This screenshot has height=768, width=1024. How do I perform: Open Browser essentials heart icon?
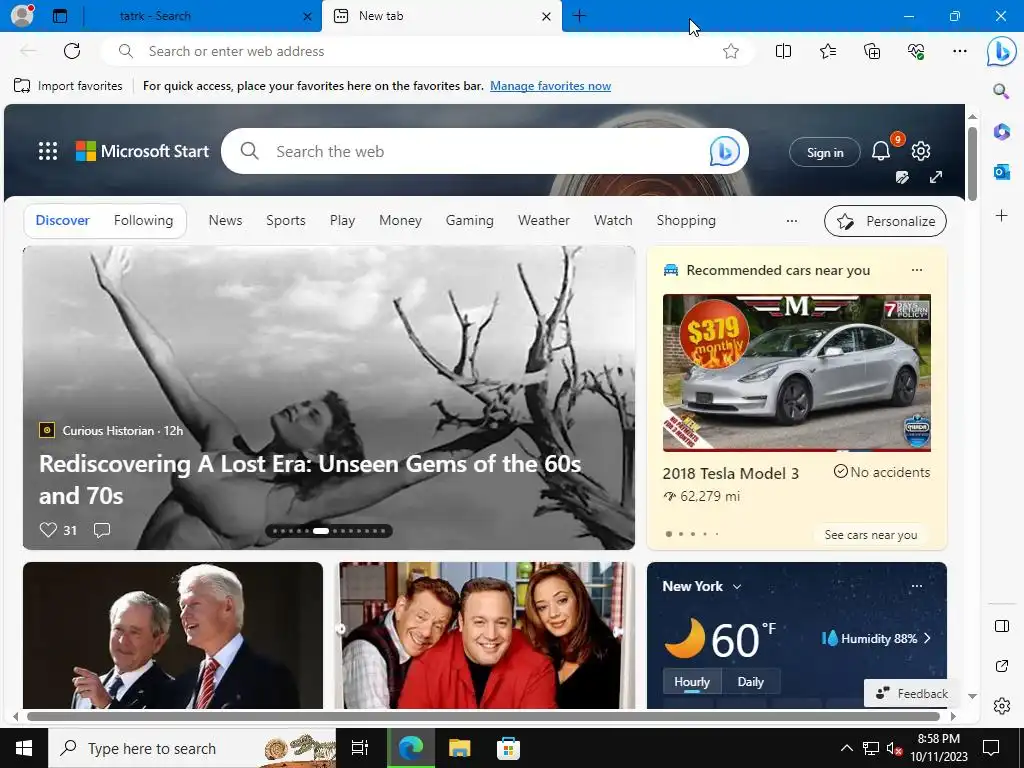coord(916,51)
